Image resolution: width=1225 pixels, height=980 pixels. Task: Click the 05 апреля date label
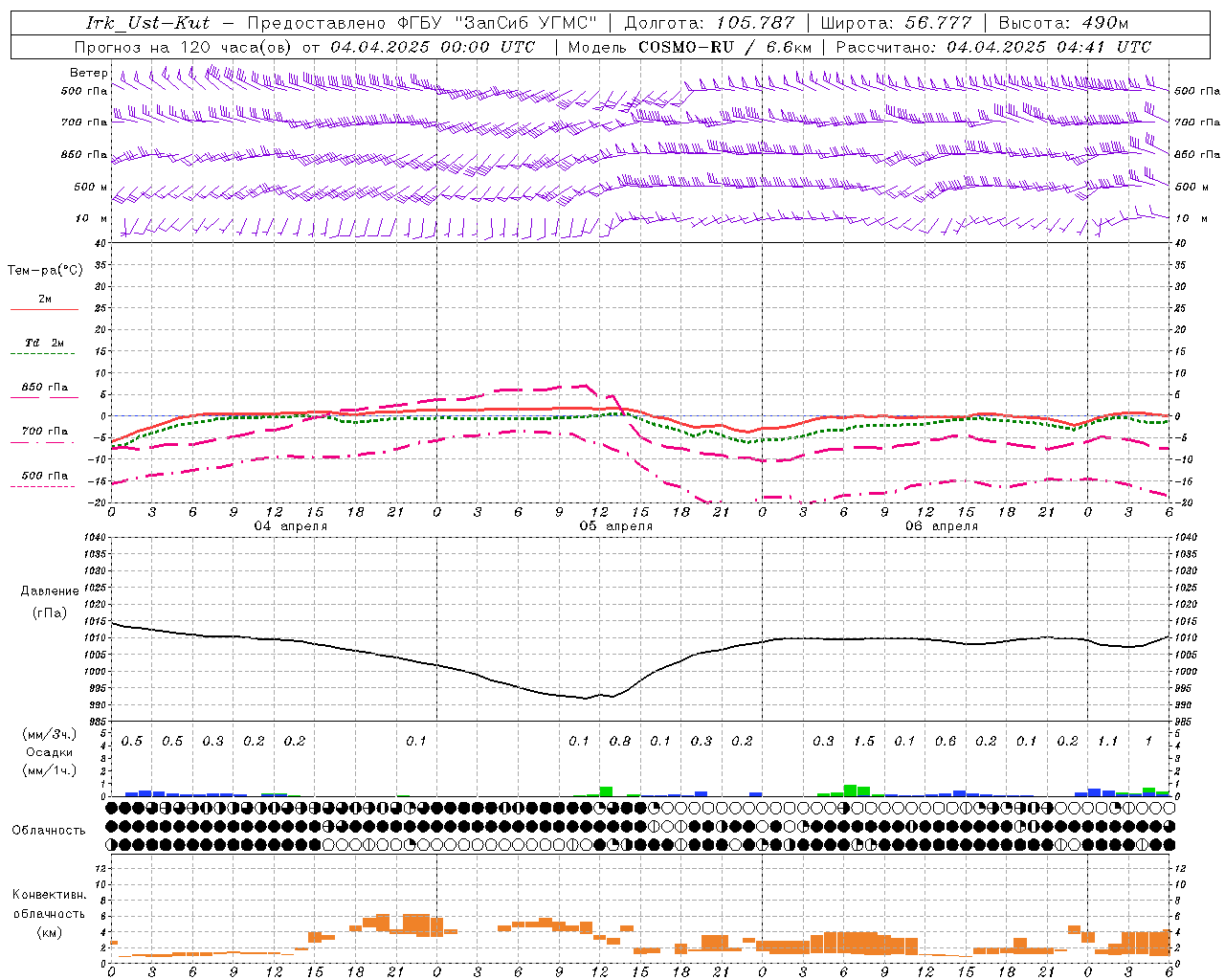[x=616, y=526]
